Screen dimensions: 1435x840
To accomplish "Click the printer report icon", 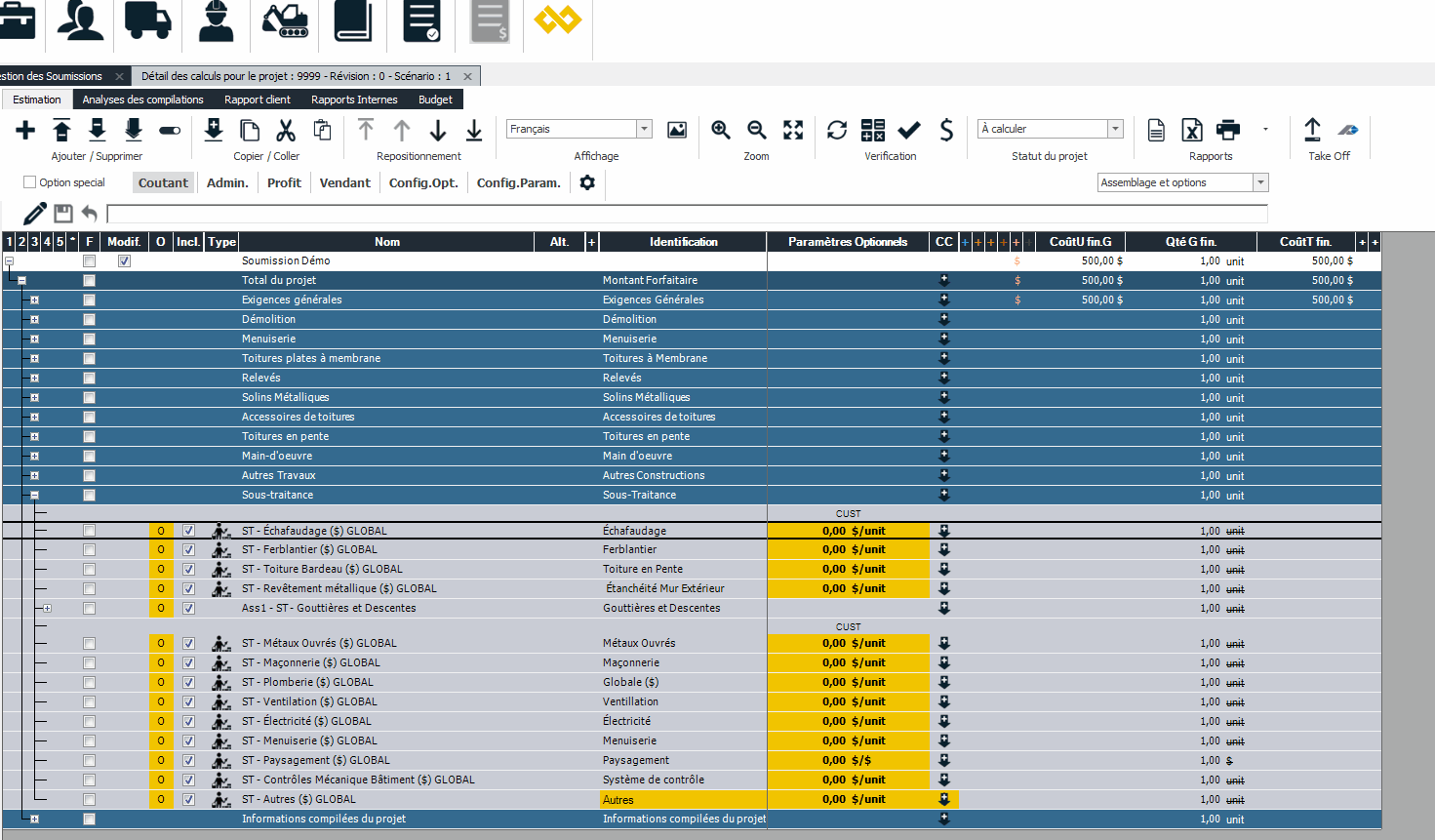I will tap(1228, 130).
